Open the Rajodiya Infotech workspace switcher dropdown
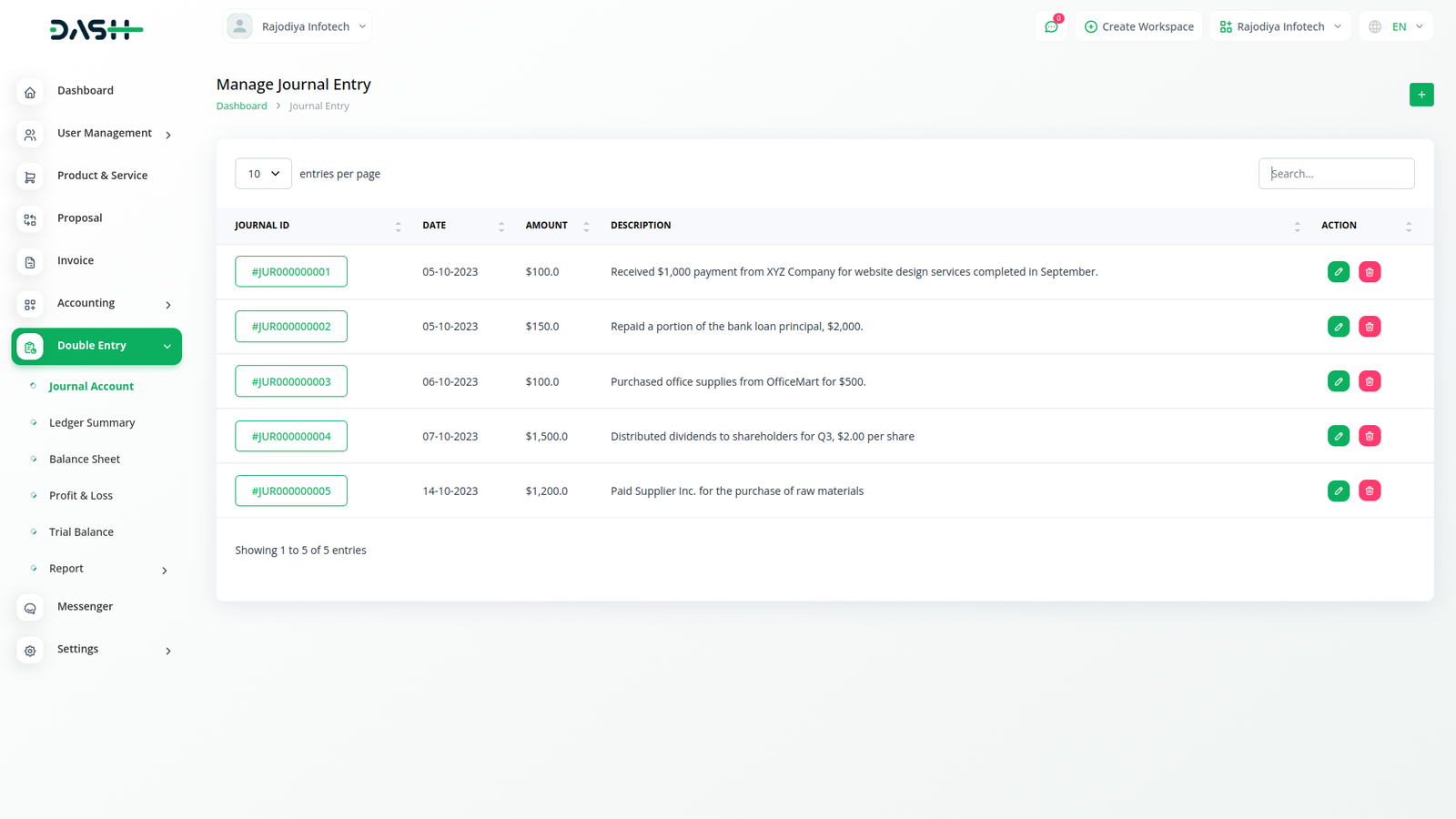Image resolution: width=1456 pixels, height=819 pixels. 1280,26
